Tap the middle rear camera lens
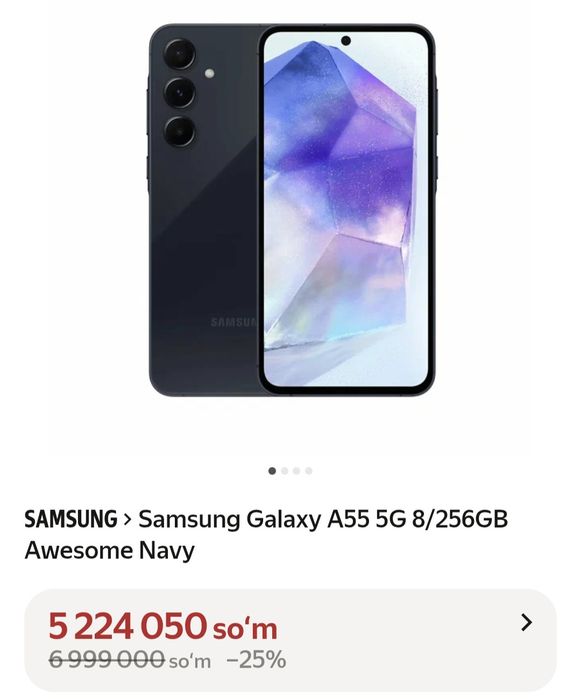The height and width of the screenshot is (699, 581). click(179, 93)
